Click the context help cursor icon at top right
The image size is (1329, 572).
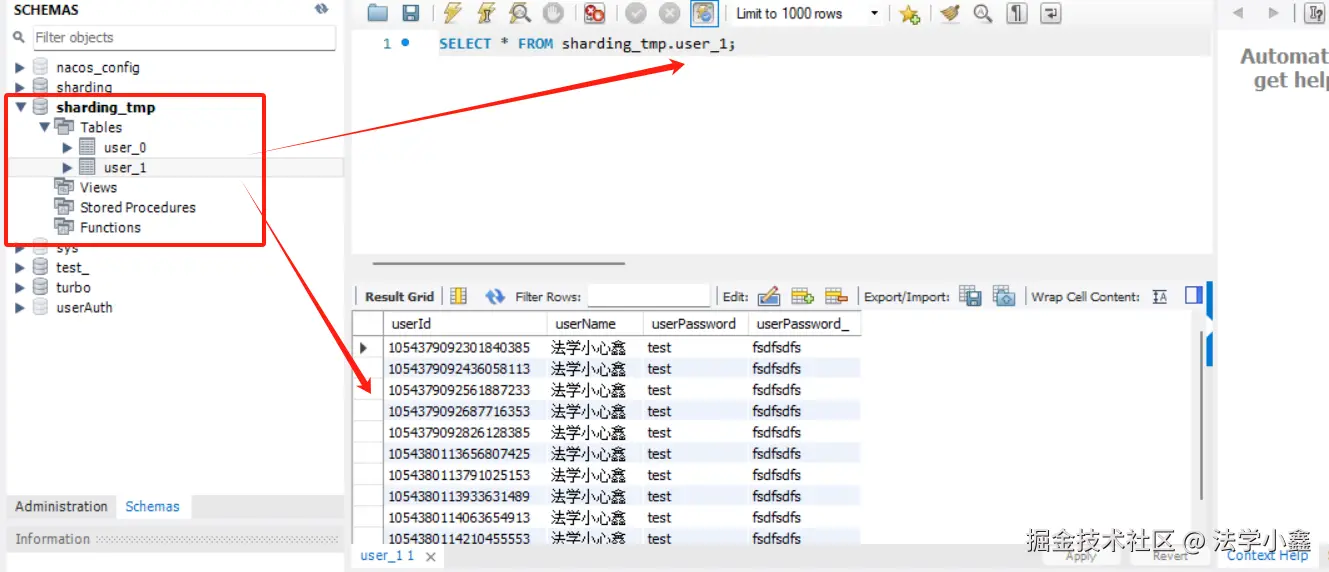[x=1315, y=13]
